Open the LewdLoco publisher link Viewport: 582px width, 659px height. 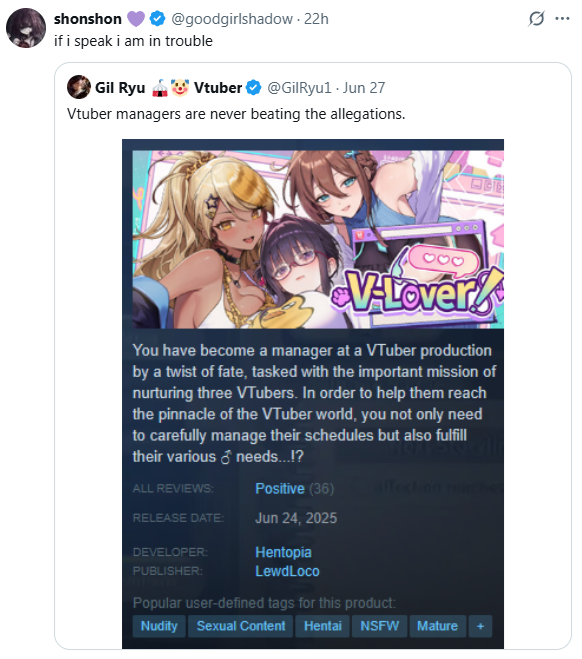287,571
